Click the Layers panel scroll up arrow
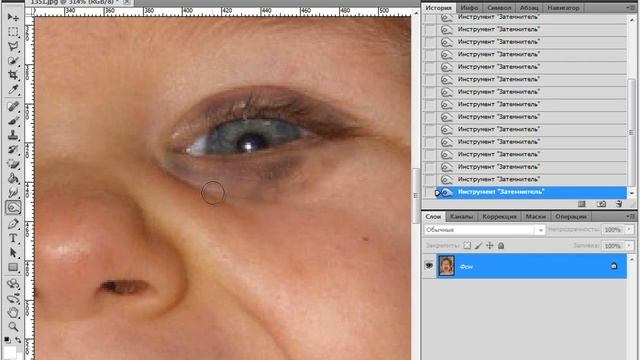The height and width of the screenshot is (360, 640). tap(631, 259)
